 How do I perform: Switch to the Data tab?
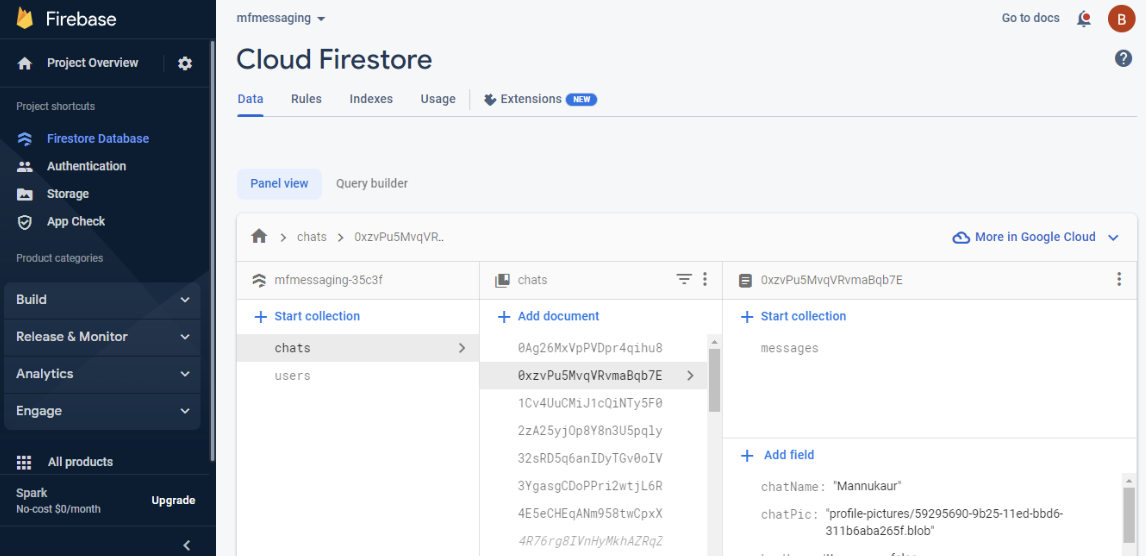[251, 99]
